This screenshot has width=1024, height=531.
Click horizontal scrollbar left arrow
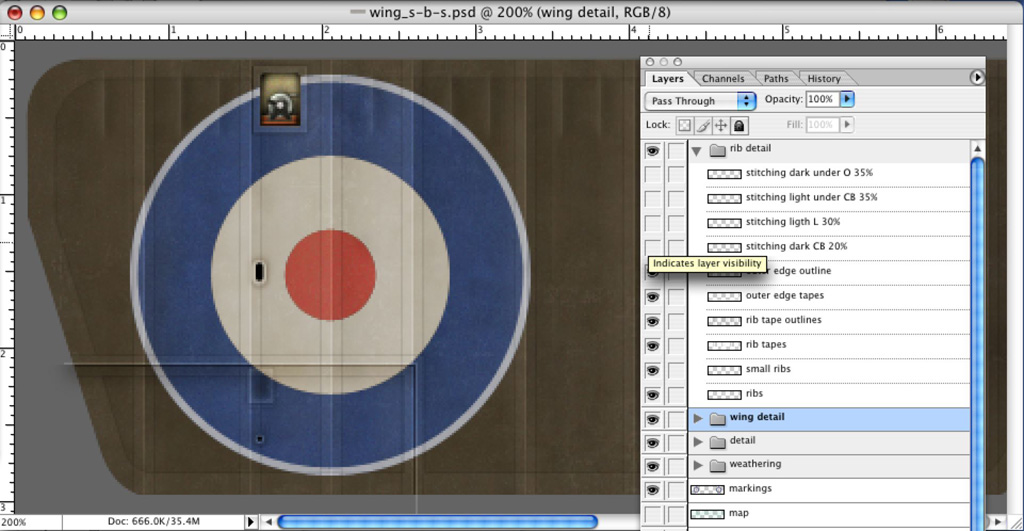coord(268,522)
